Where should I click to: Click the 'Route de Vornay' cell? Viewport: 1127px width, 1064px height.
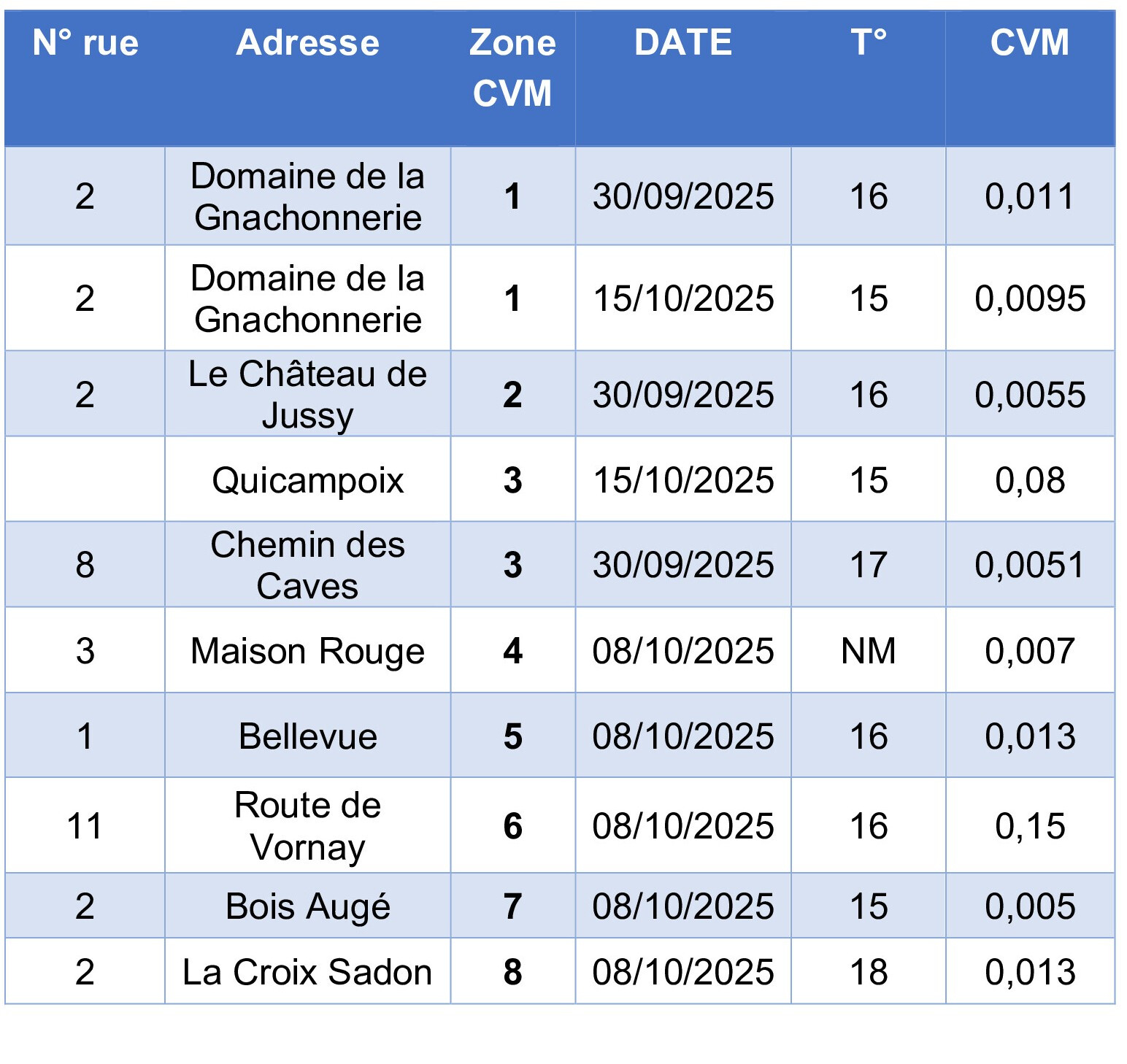307,826
